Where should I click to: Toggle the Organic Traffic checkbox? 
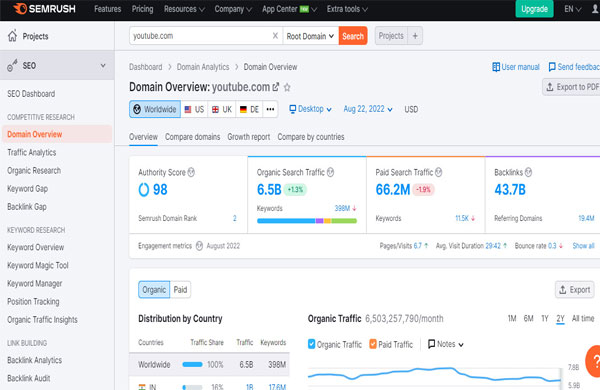tap(311, 344)
